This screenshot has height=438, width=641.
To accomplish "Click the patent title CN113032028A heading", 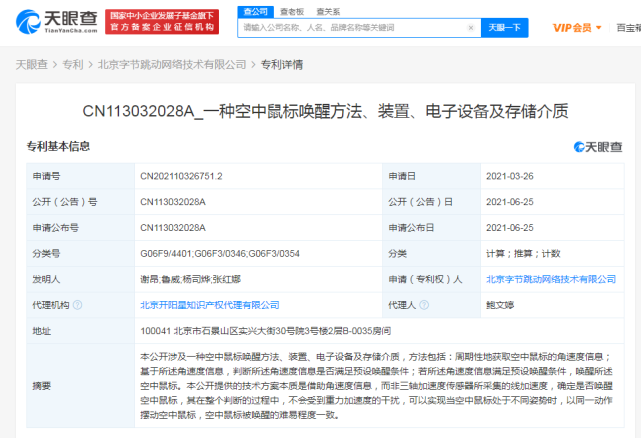I will click(x=325, y=111).
